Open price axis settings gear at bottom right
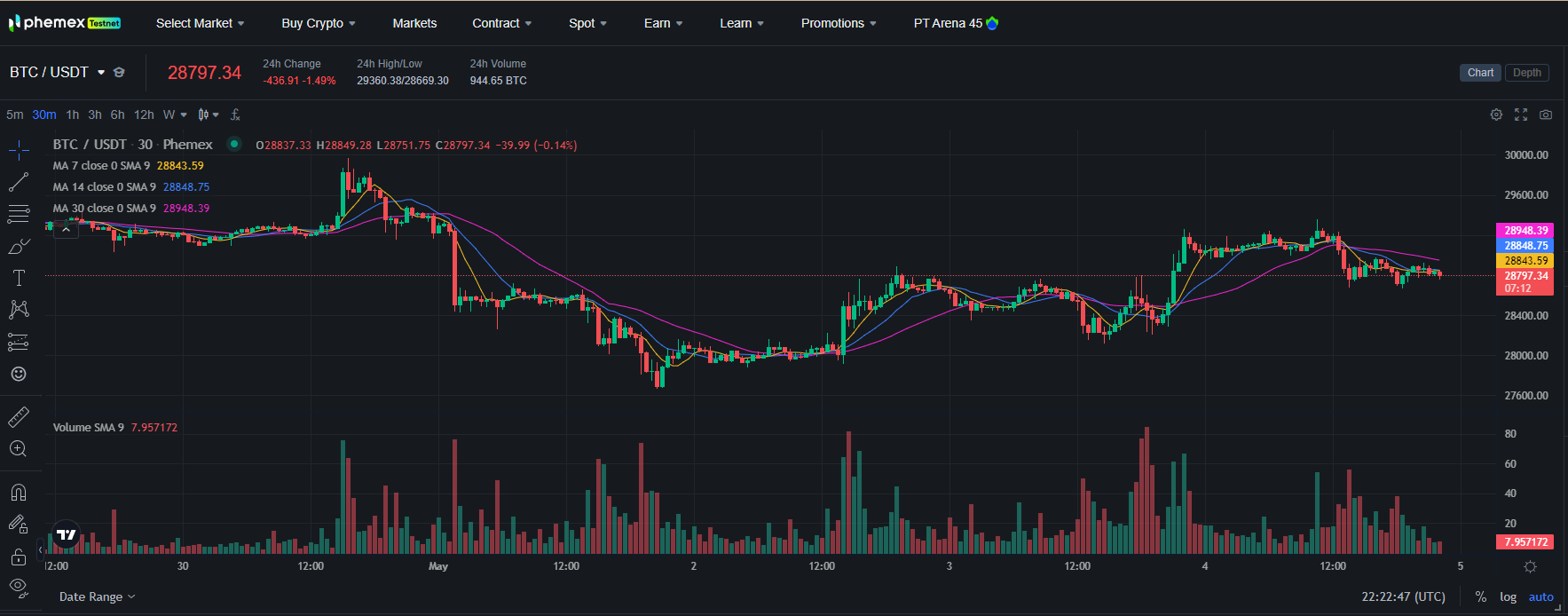1568x616 pixels. 1530,566
